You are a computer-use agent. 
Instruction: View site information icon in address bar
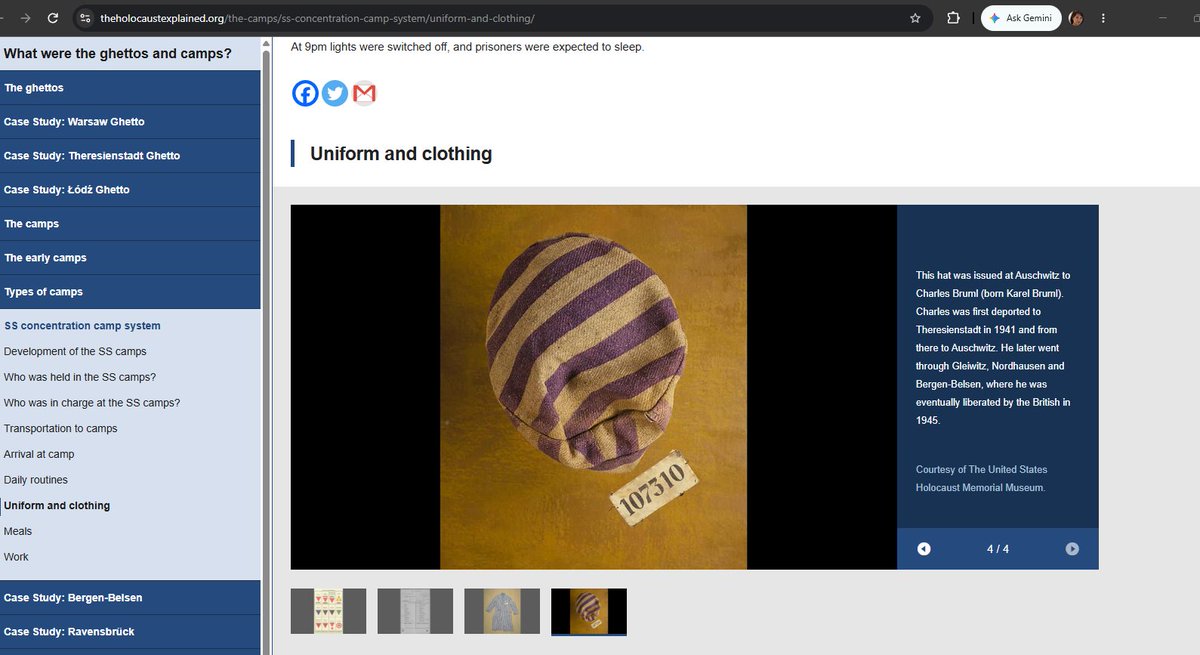pyautogui.click(x=86, y=18)
